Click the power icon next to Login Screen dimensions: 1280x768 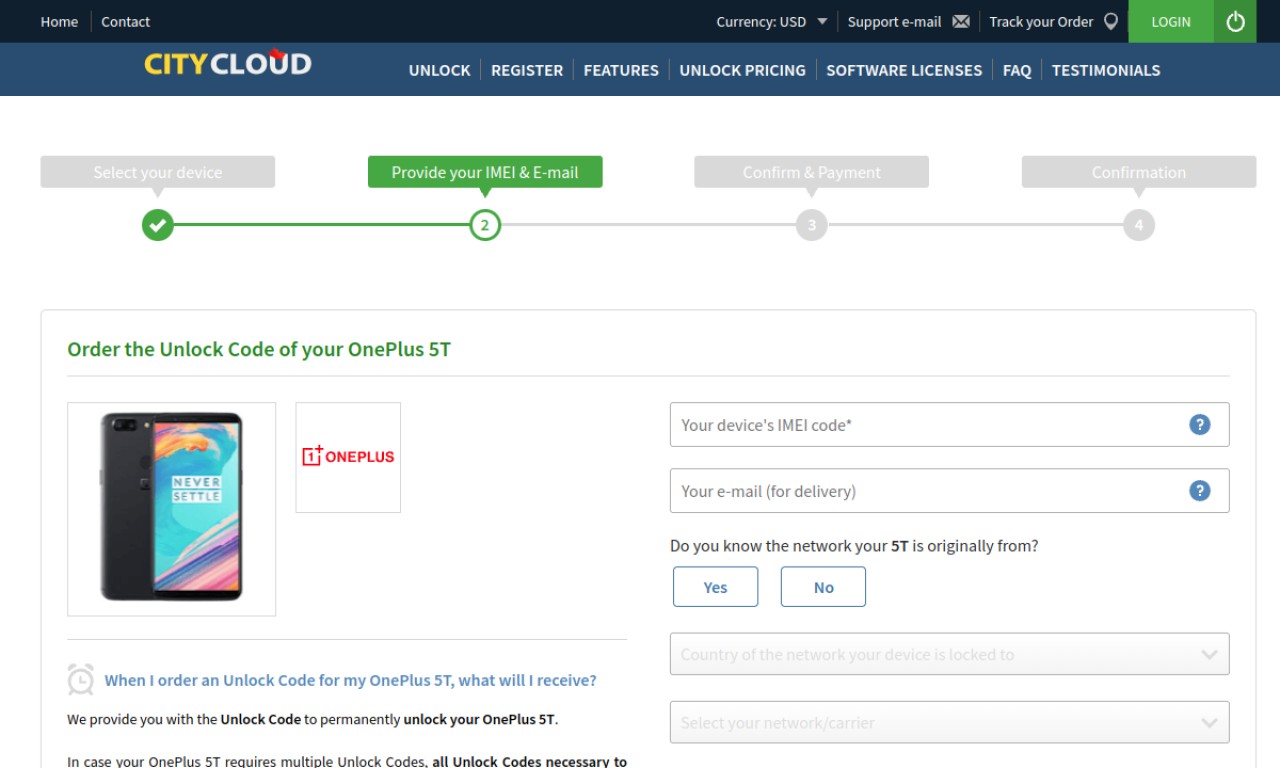click(1235, 21)
